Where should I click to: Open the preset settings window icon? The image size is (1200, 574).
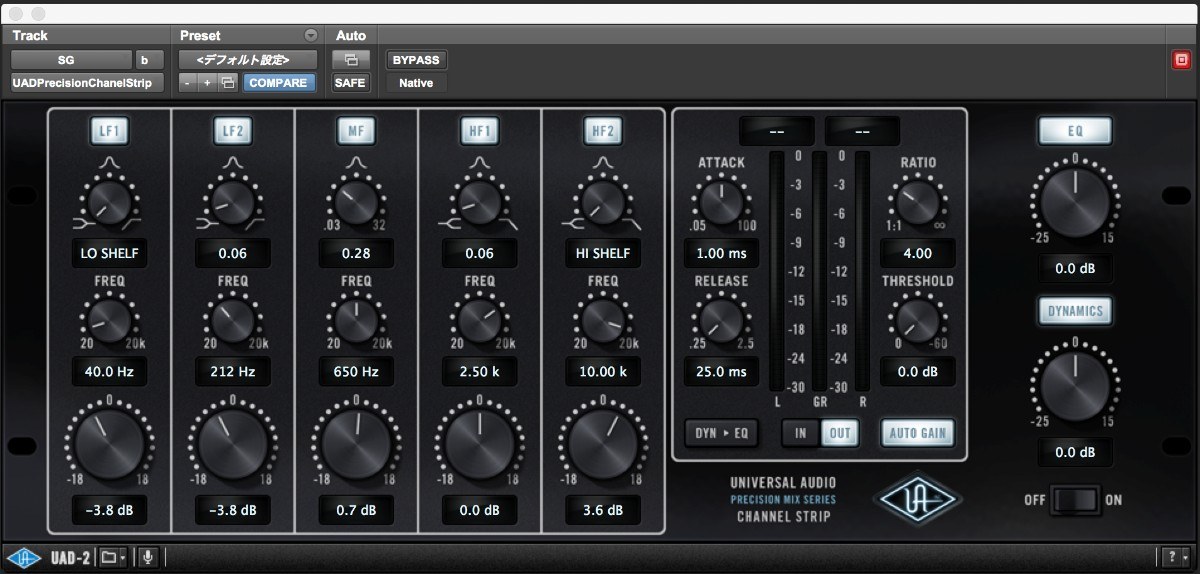228,83
